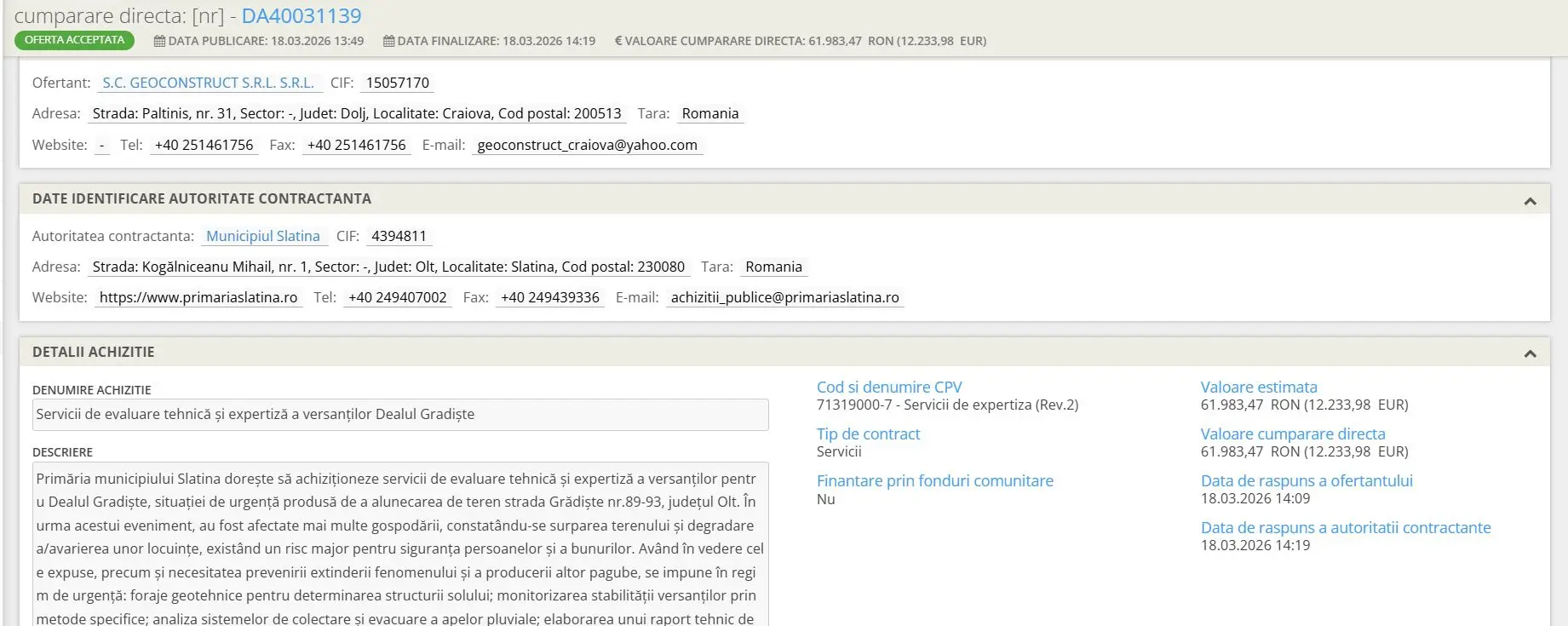The height and width of the screenshot is (626, 1568).
Task: Click the euro icon before VALOARE CUMPARARE DIRECTA
Action: pyautogui.click(x=618, y=41)
